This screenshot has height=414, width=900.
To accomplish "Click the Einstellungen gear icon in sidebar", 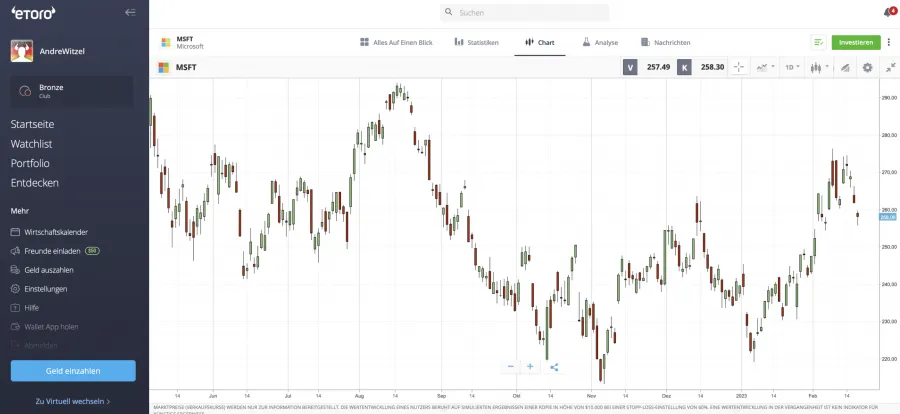I will point(15,289).
